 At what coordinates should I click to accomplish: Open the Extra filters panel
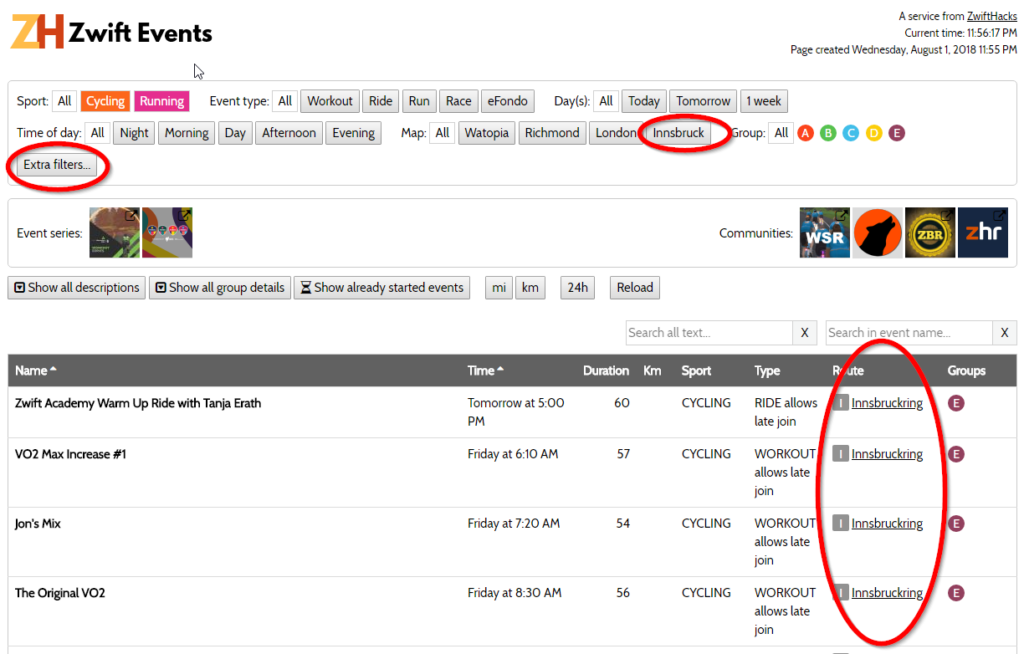pos(57,165)
